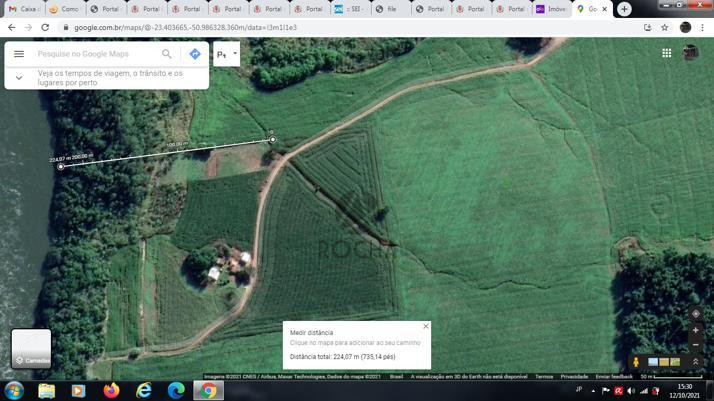Viewport: 714px width, 401px height.
Task: Zoom out on the map
Action: (696, 345)
